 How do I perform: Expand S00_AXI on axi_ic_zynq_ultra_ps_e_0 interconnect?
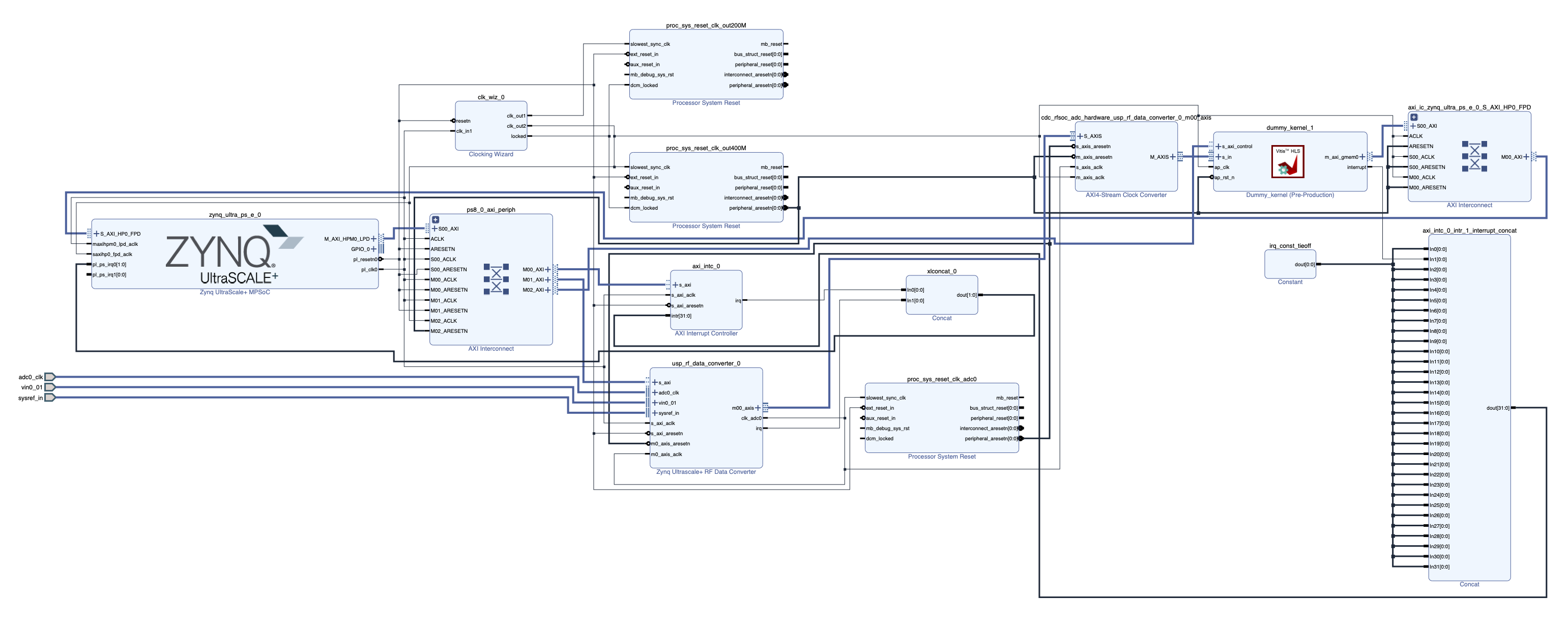(1413, 126)
